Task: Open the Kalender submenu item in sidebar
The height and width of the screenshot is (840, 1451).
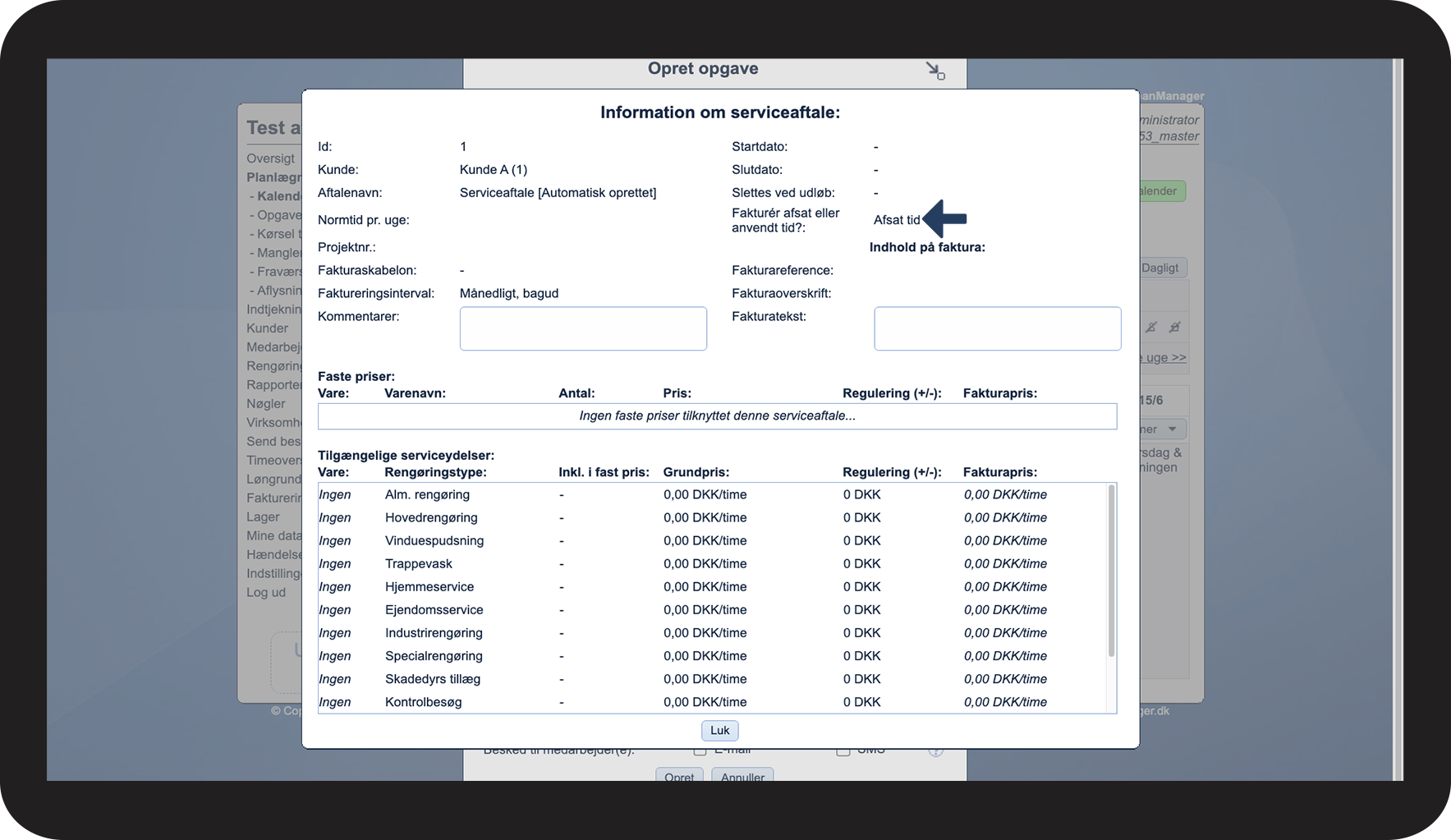Action: click(276, 196)
